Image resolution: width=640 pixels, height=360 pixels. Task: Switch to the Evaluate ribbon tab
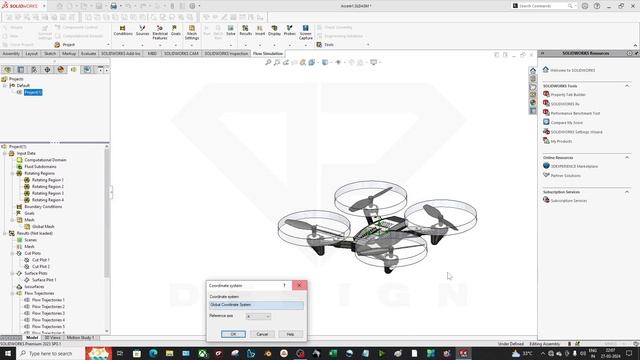click(x=88, y=53)
